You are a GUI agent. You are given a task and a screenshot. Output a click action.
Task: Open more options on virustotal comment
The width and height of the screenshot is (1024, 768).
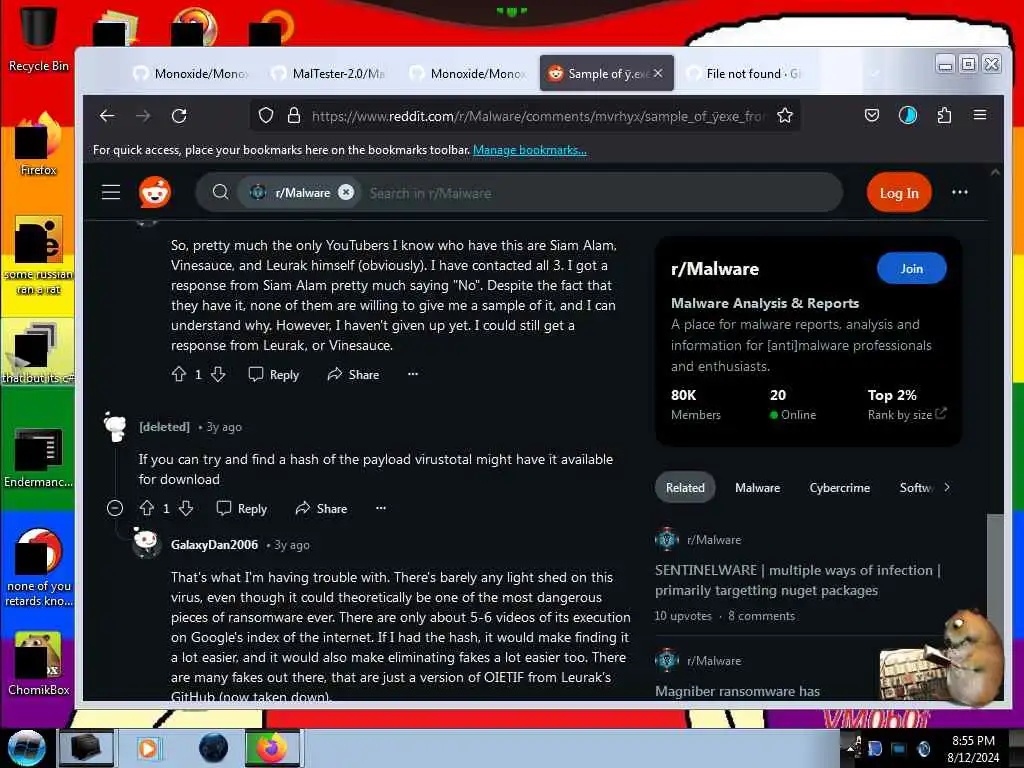pyautogui.click(x=381, y=508)
